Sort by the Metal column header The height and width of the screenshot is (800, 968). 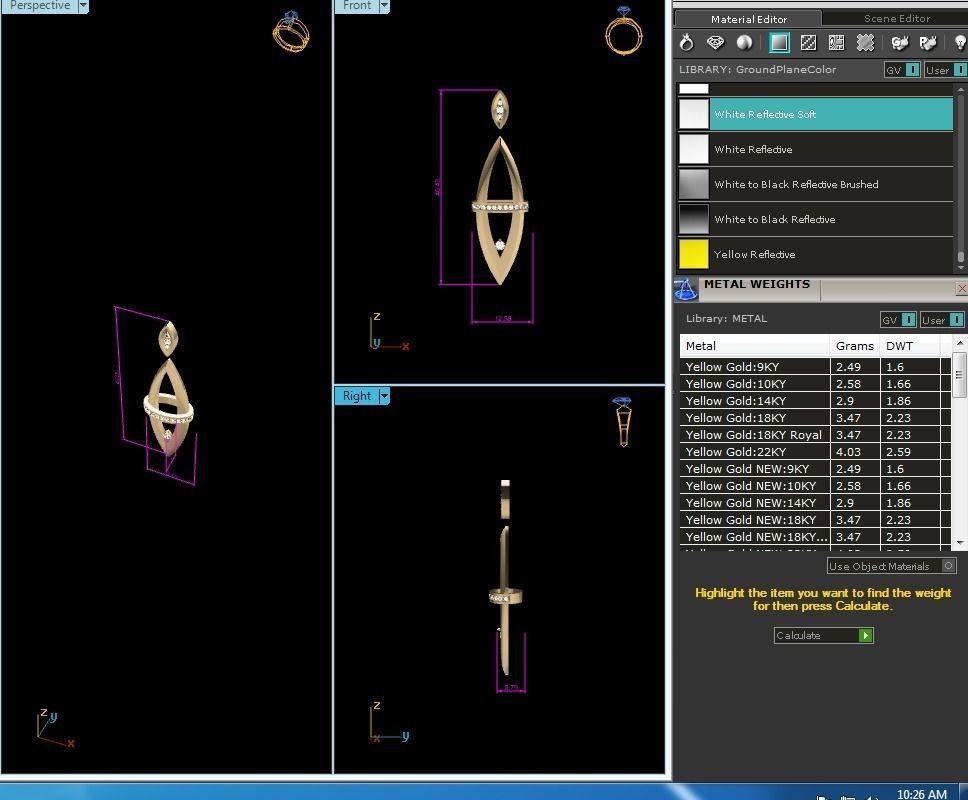coord(754,346)
